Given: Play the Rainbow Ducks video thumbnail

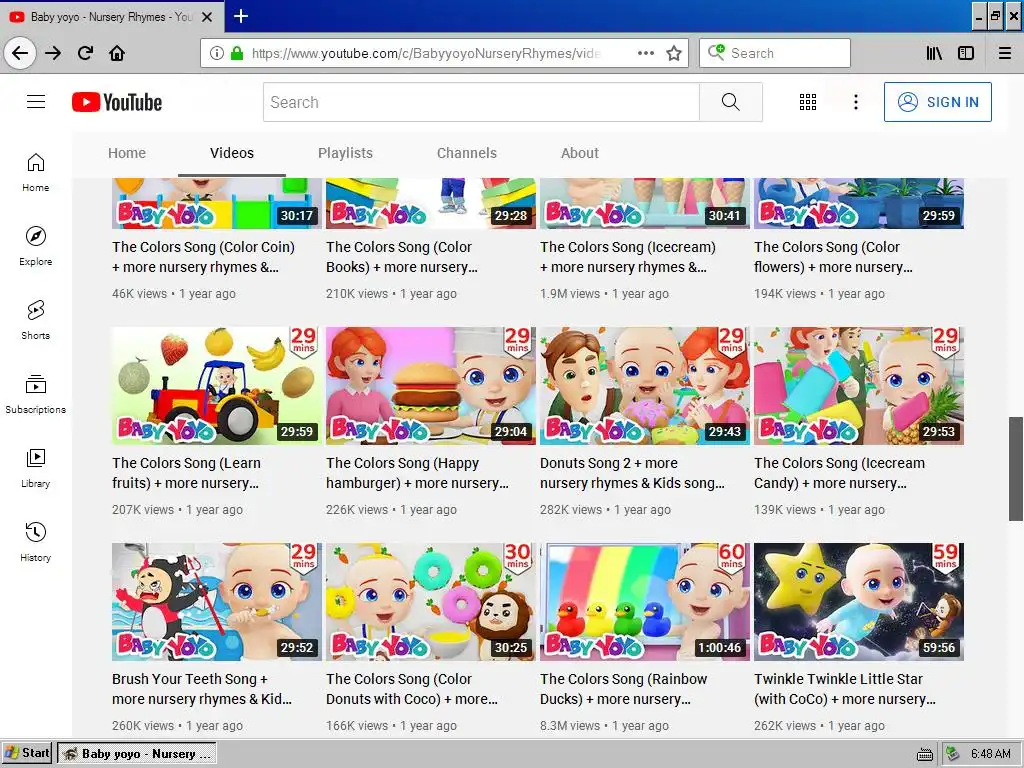Looking at the screenshot, I should coord(645,602).
